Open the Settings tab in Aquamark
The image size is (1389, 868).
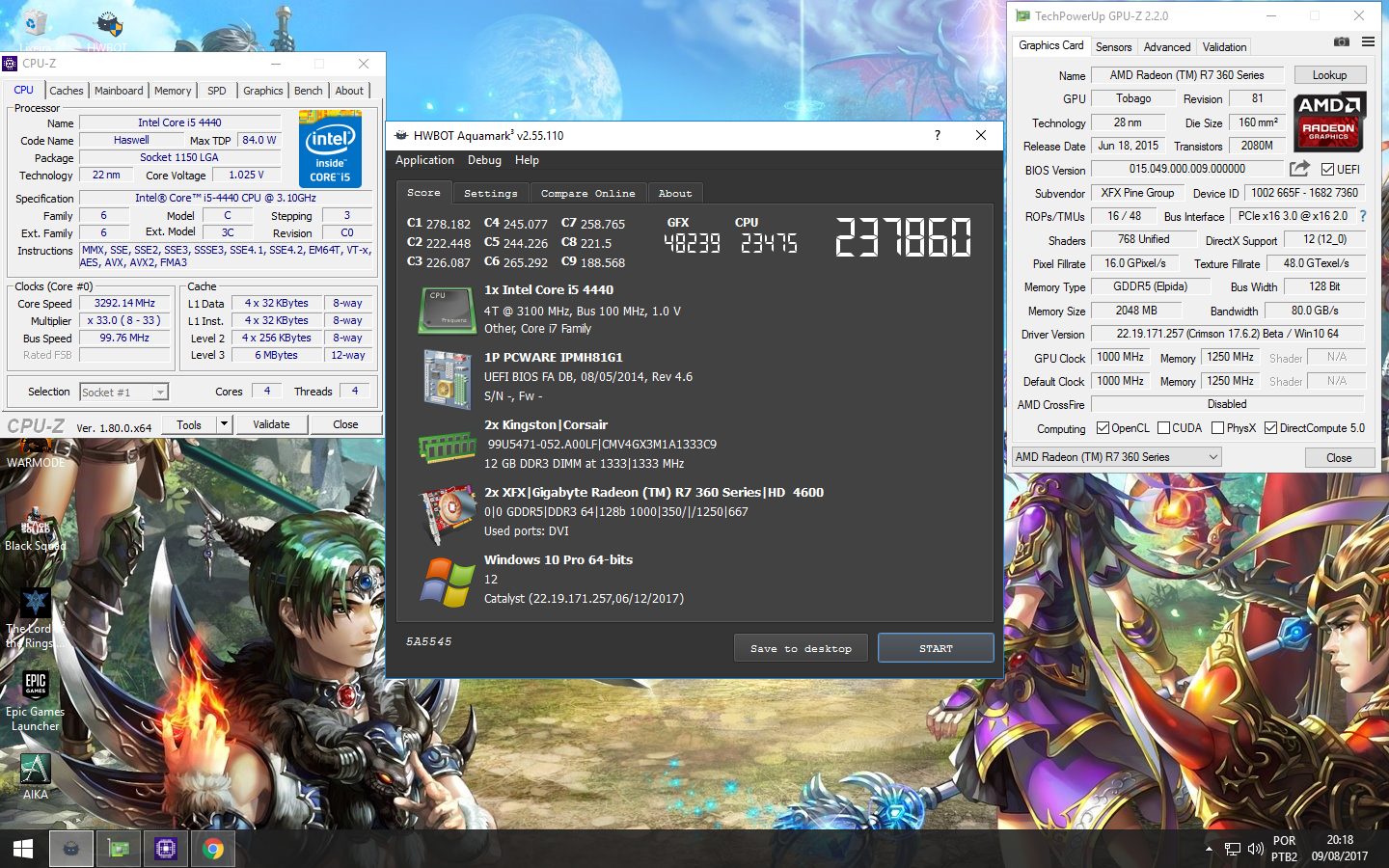click(x=491, y=193)
